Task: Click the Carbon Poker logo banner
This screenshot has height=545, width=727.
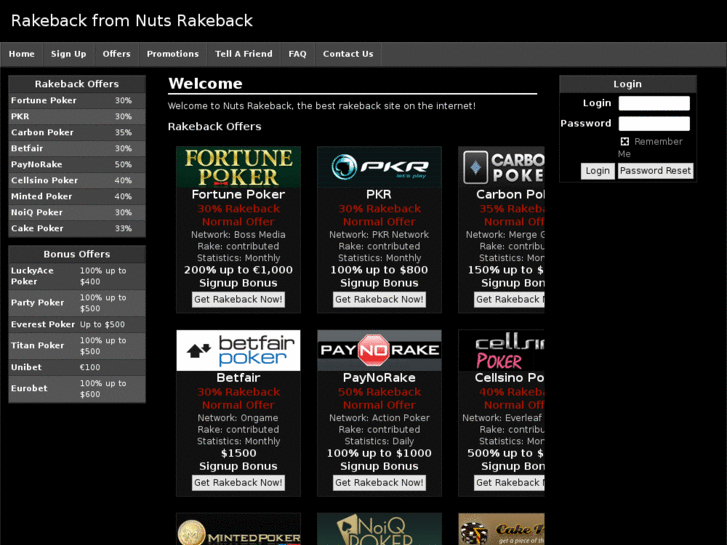Action: (x=502, y=167)
